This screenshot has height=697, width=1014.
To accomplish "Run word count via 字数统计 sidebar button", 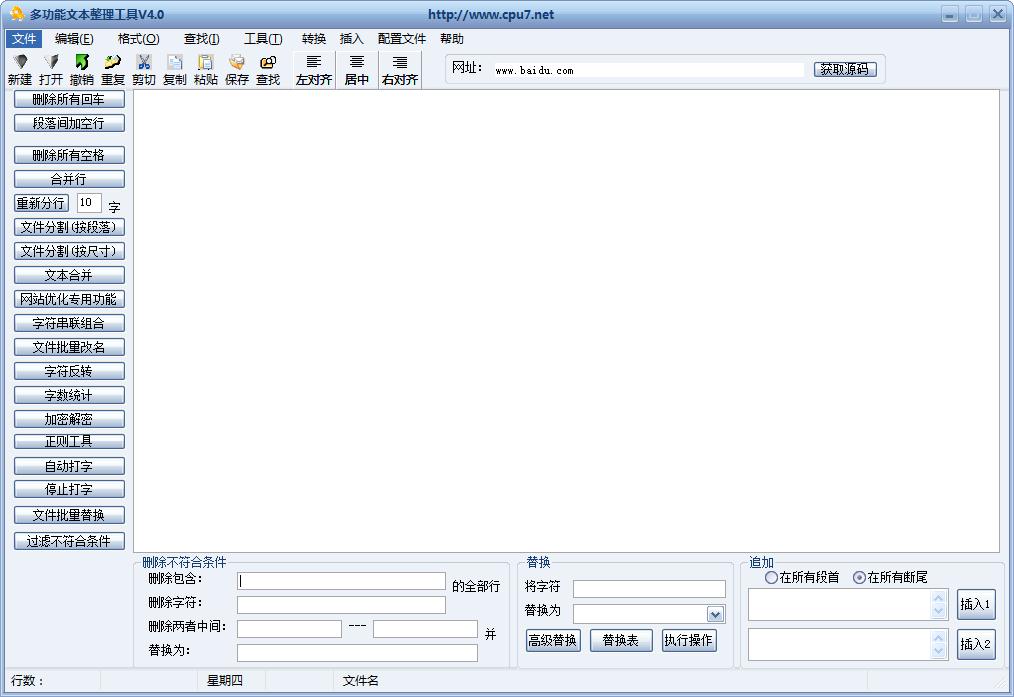I will pyautogui.click(x=69, y=394).
